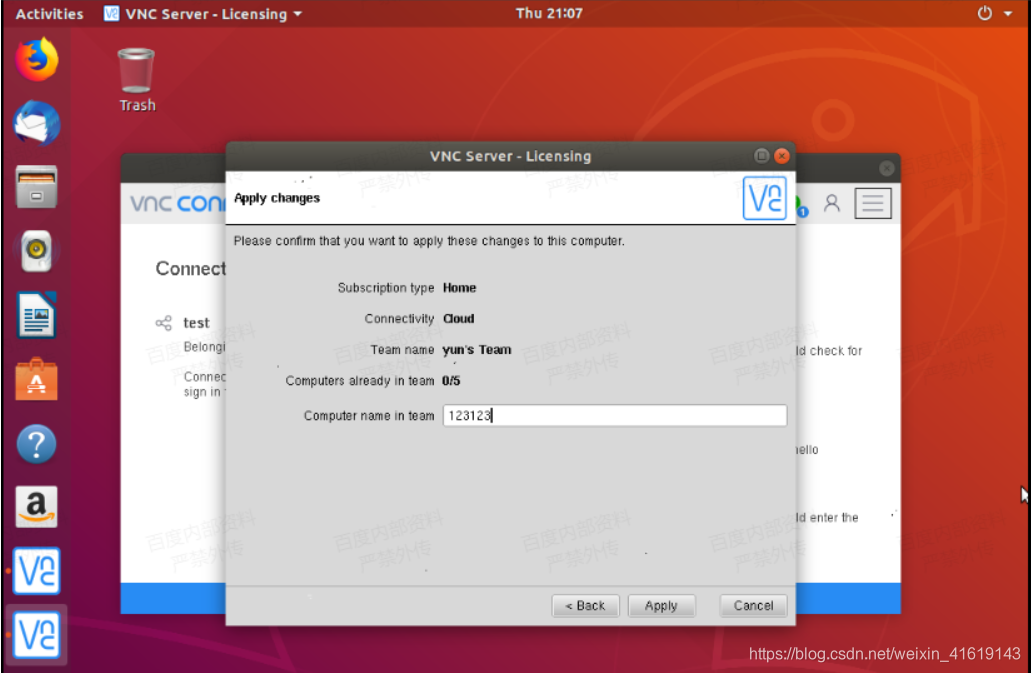Open Rhythmbox speaker icon in dock
The image size is (1031, 673).
pyautogui.click(x=37, y=250)
